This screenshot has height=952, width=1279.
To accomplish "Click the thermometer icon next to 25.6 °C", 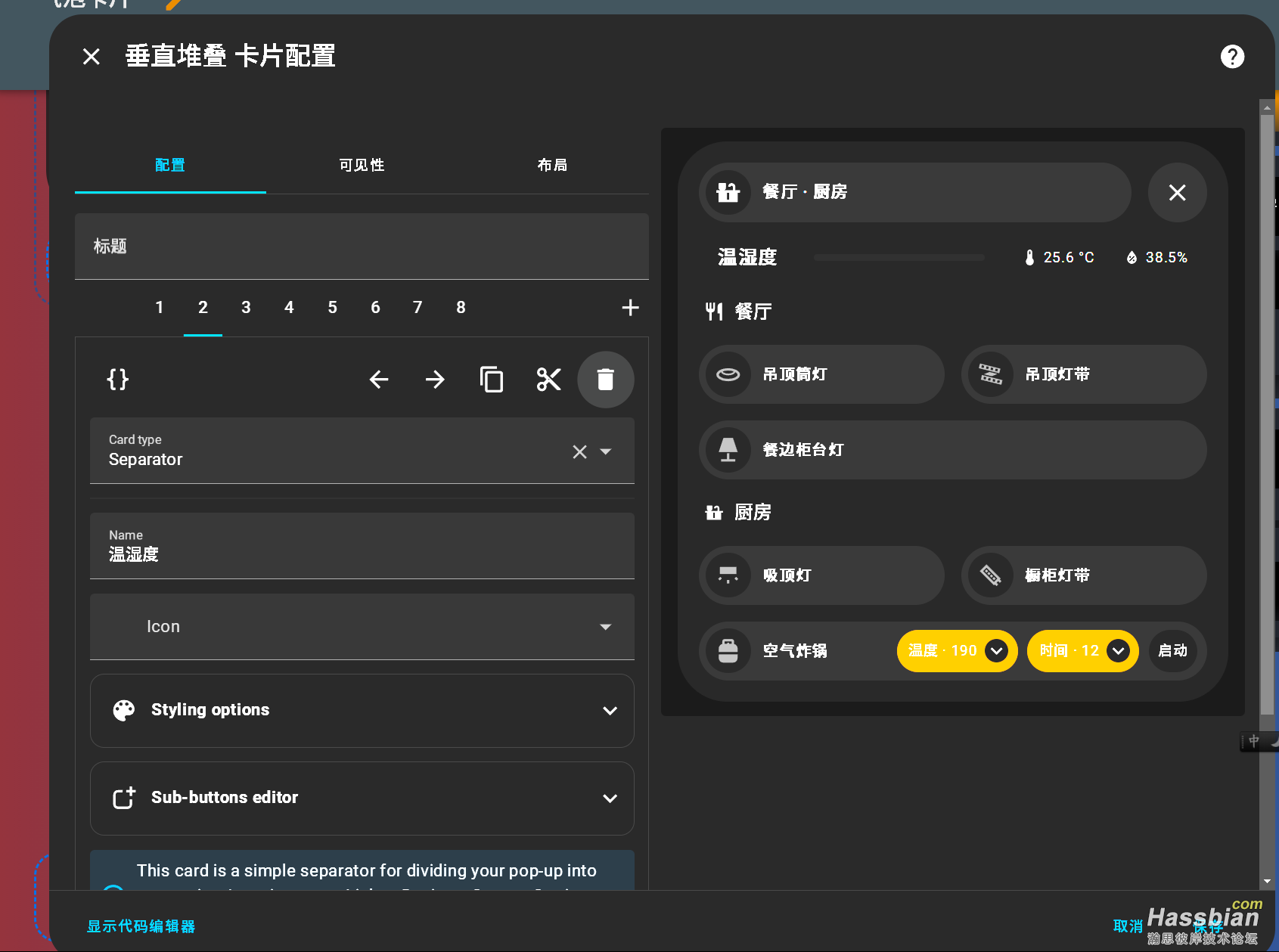I will tap(1029, 258).
